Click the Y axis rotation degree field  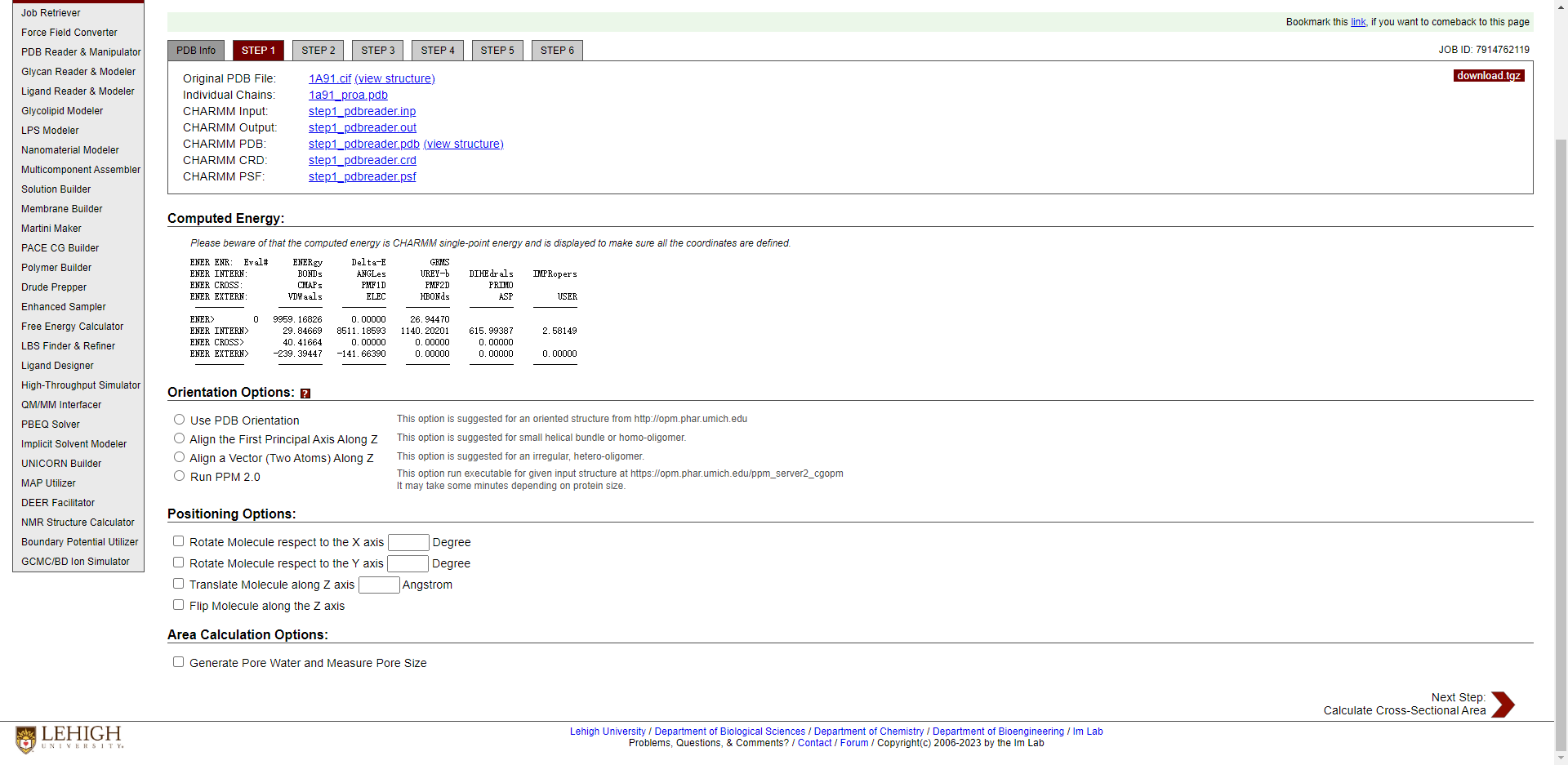[407, 563]
